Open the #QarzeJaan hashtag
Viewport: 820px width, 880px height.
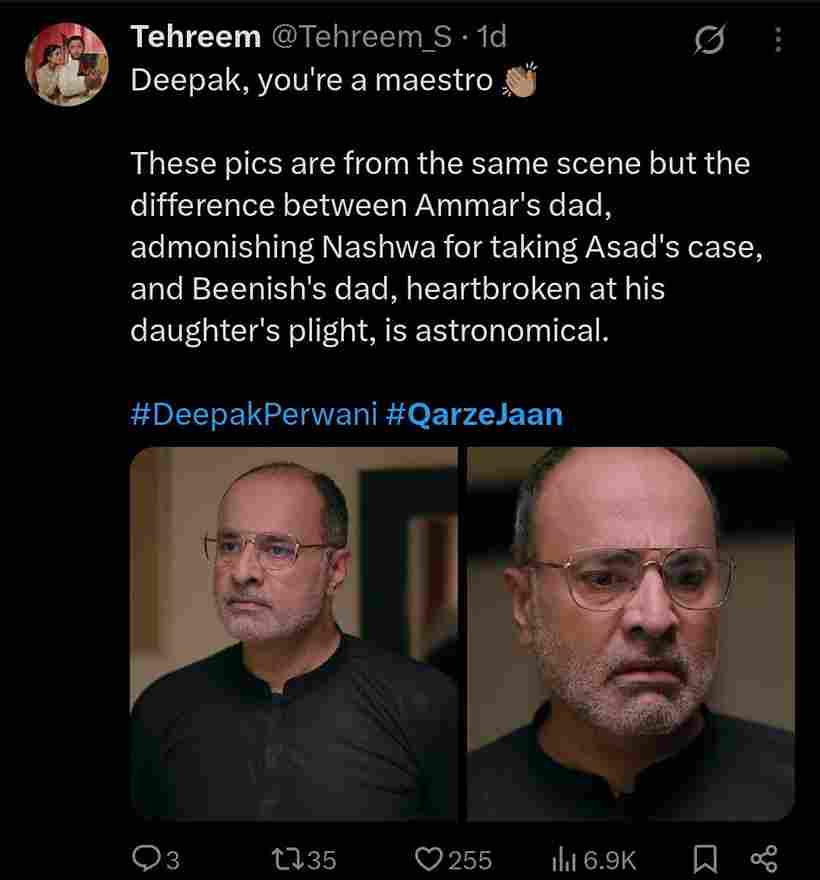(x=474, y=415)
